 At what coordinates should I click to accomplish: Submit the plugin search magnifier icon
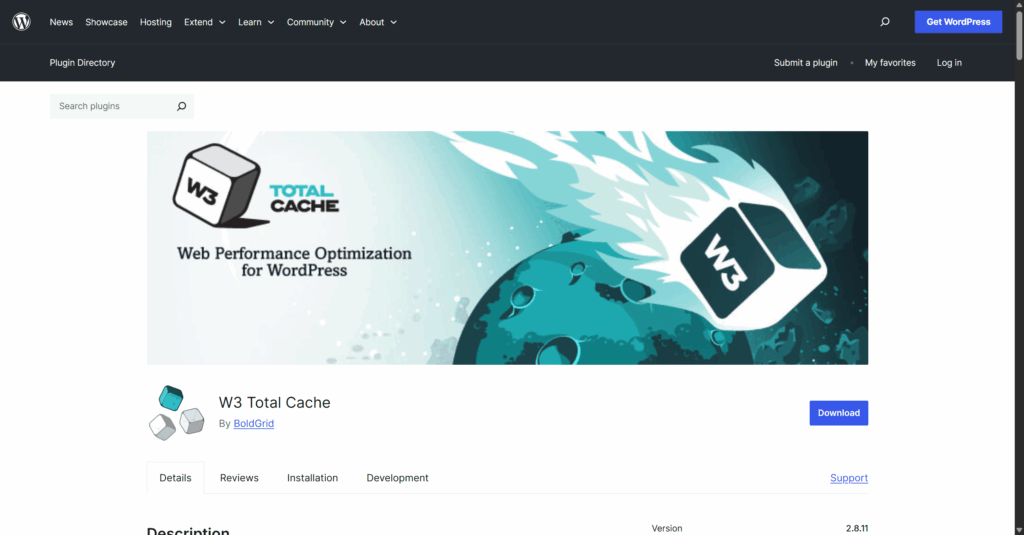[182, 106]
